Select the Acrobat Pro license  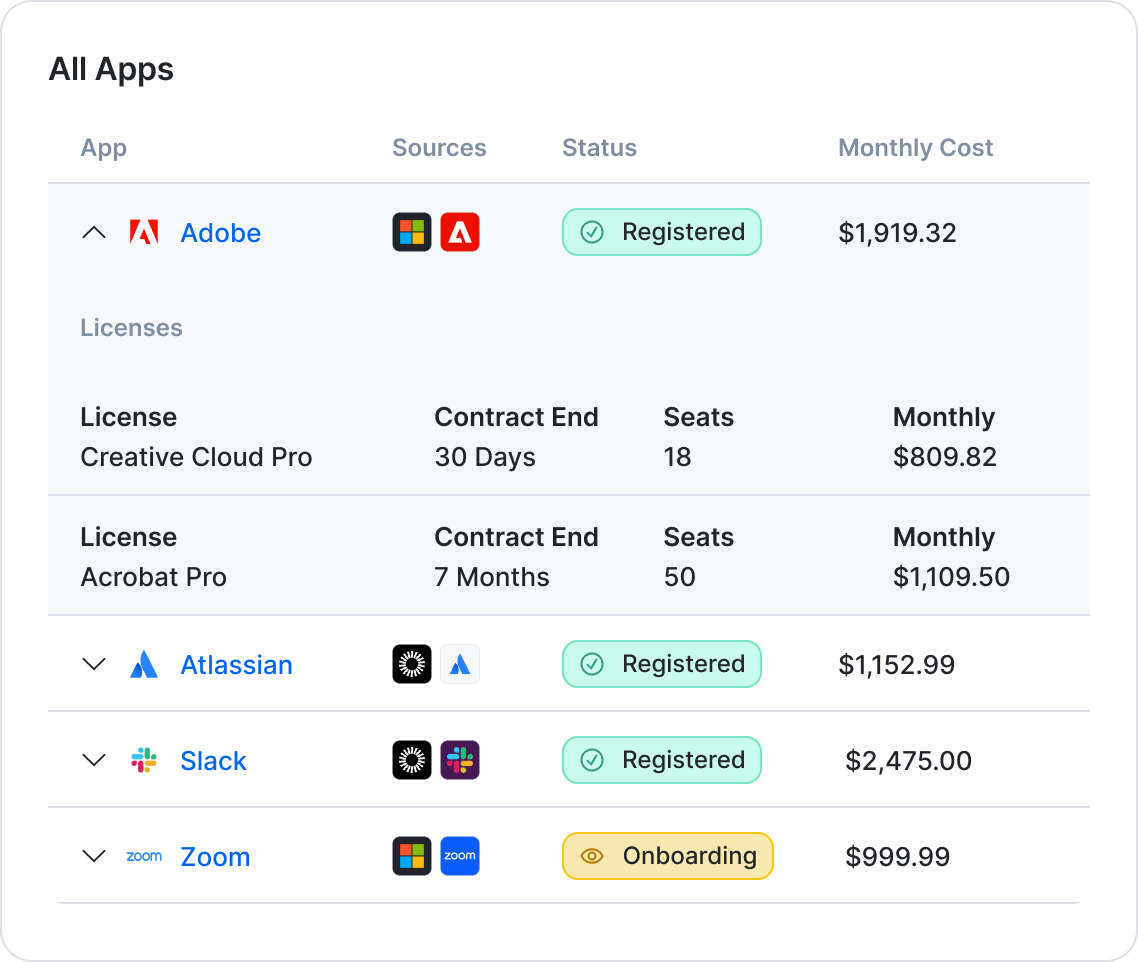[x=154, y=576]
